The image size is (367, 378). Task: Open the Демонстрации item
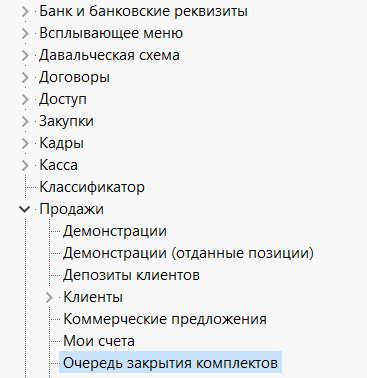[x=115, y=231]
